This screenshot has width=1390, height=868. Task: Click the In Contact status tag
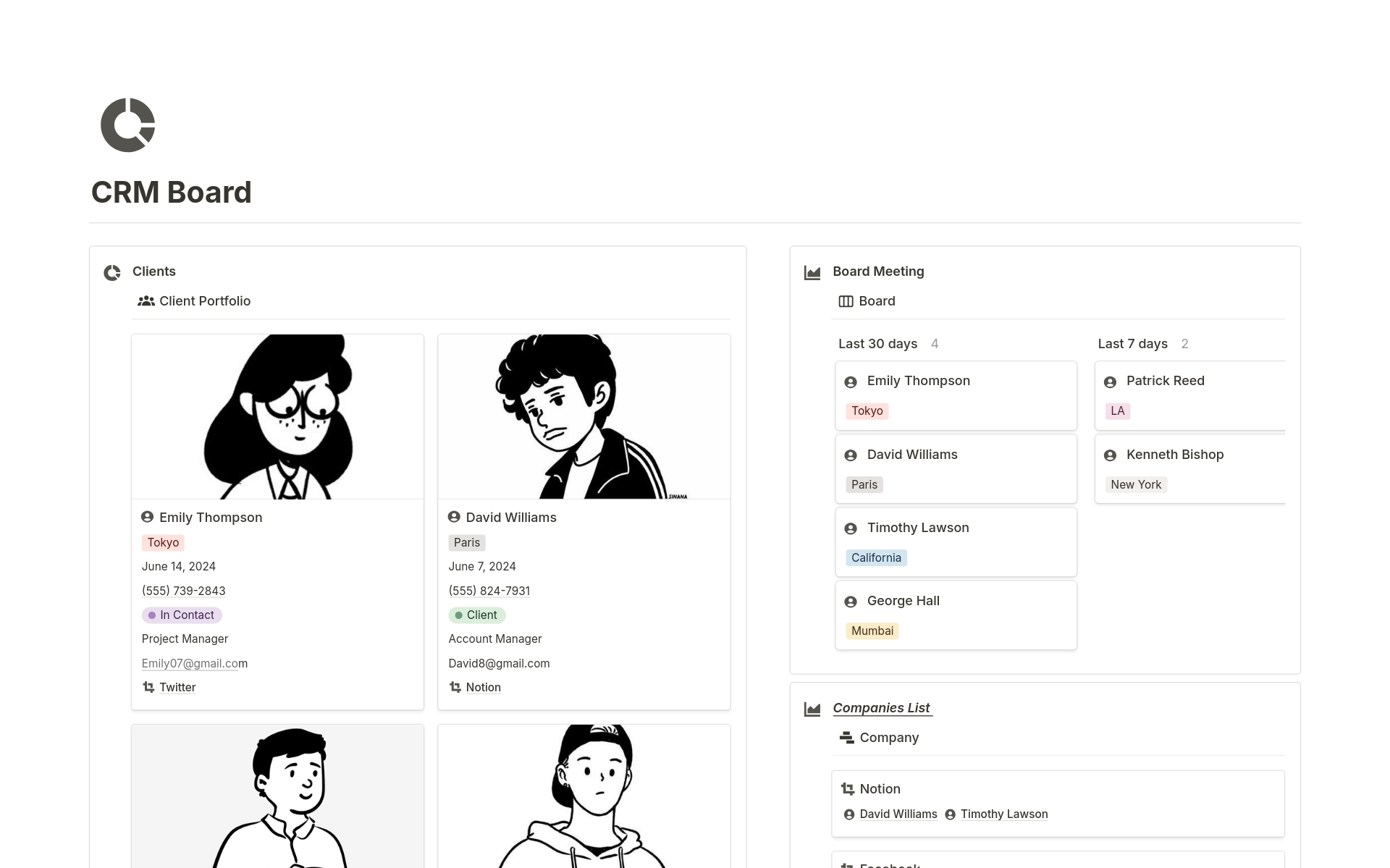pos(182,615)
